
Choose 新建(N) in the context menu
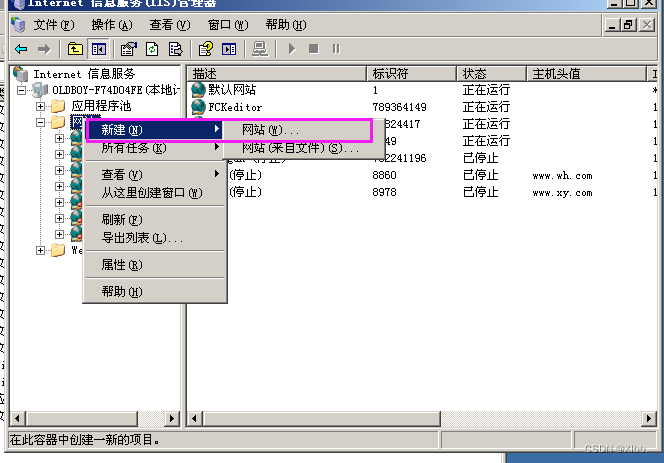pyautogui.click(x=155, y=130)
